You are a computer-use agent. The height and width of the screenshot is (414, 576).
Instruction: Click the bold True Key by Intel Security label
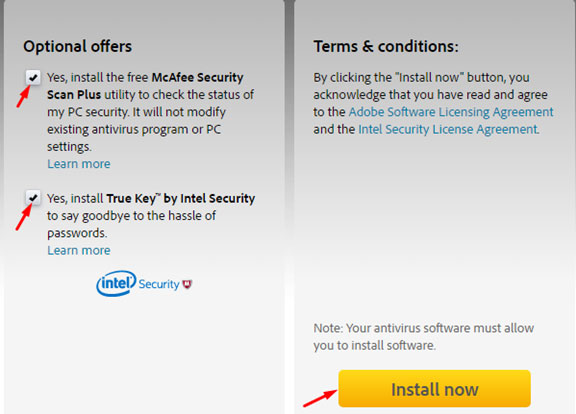(x=181, y=199)
